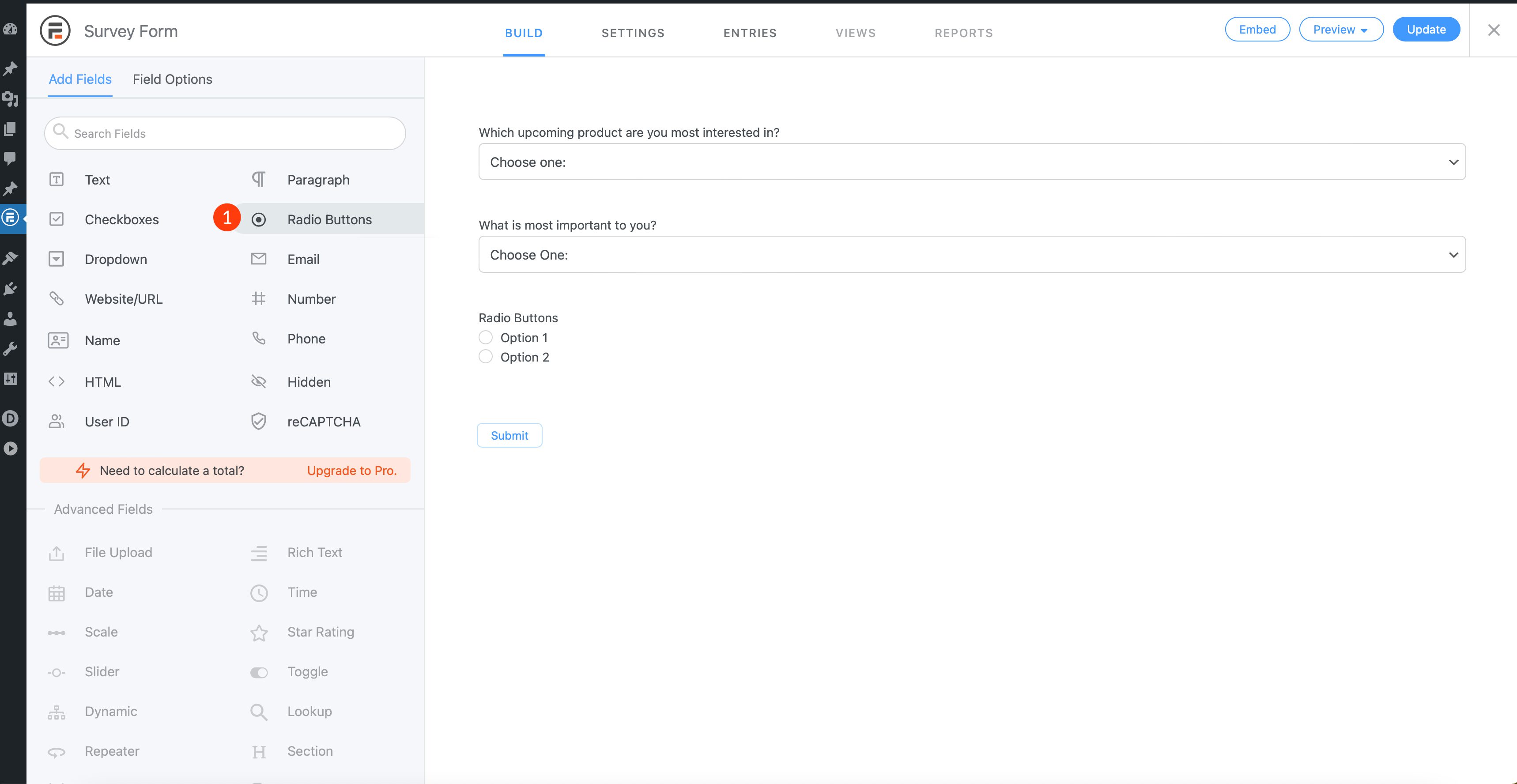Screen dimensions: 1517x784
Task: Select the File Upload field icon
Action: (x=56, y=552)
